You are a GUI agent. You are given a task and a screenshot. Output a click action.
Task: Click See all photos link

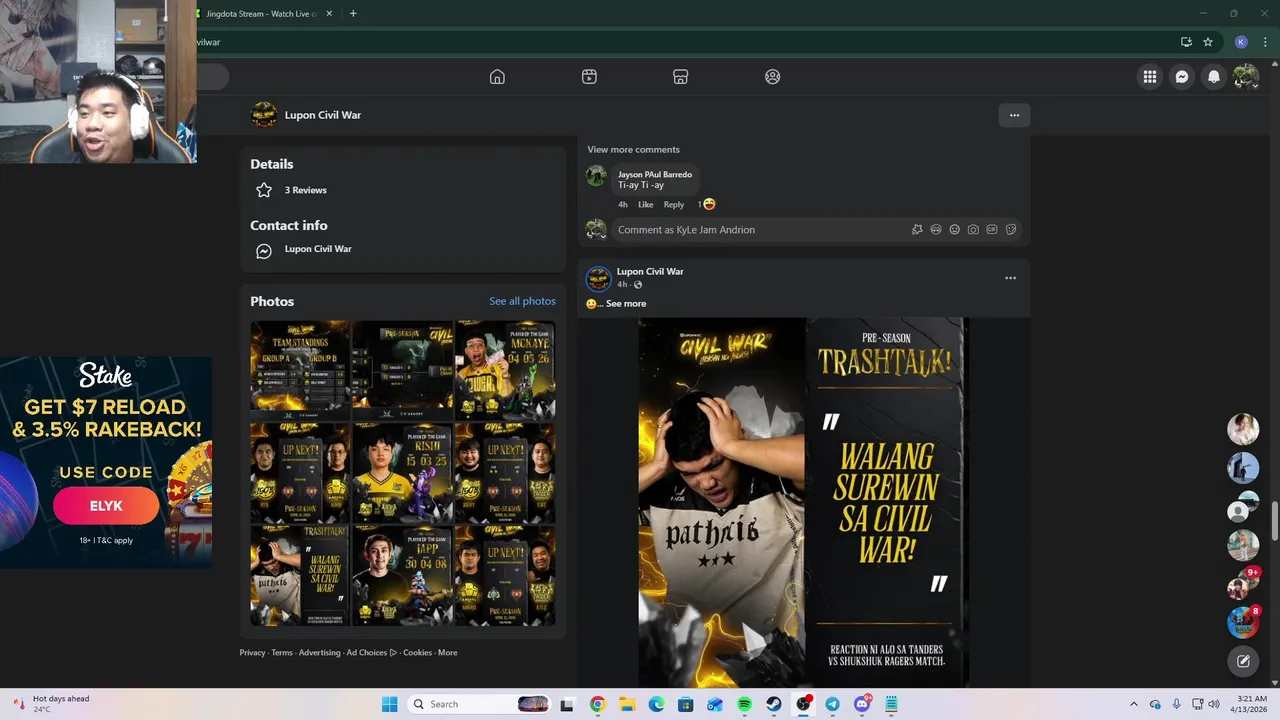tap(522, 301)
